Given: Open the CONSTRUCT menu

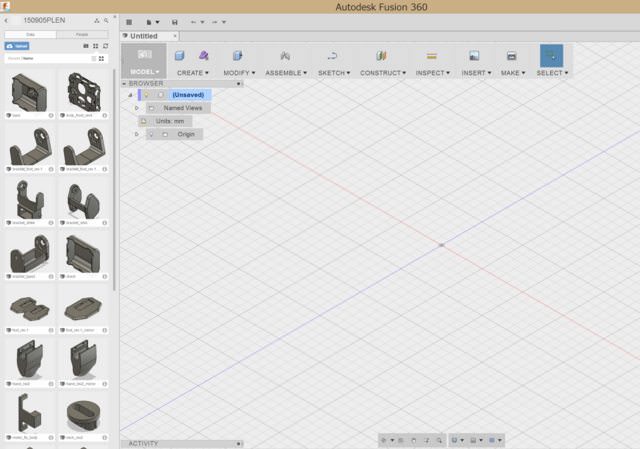Looking at the screenshot, I should 383,73.
